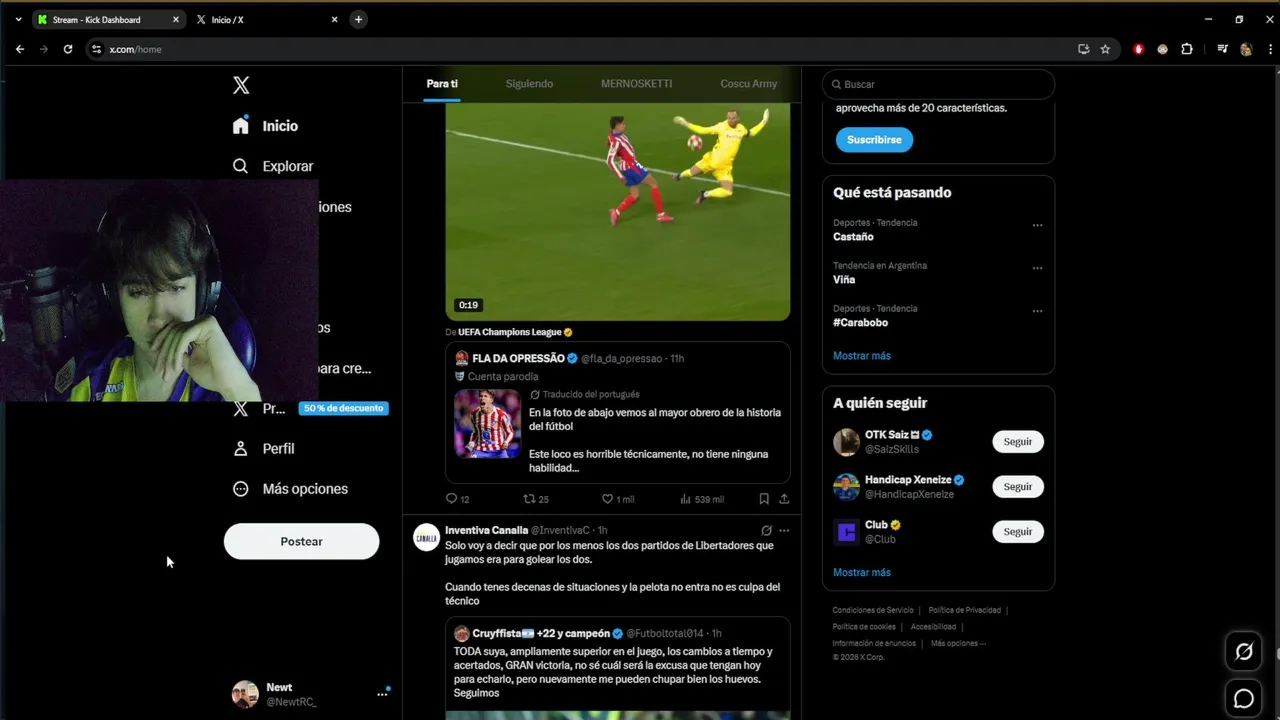Image resolution: width=1280 pixels, height=720 pixels.
Task: Open Newt profile avatar
Action: pos(245,694)
